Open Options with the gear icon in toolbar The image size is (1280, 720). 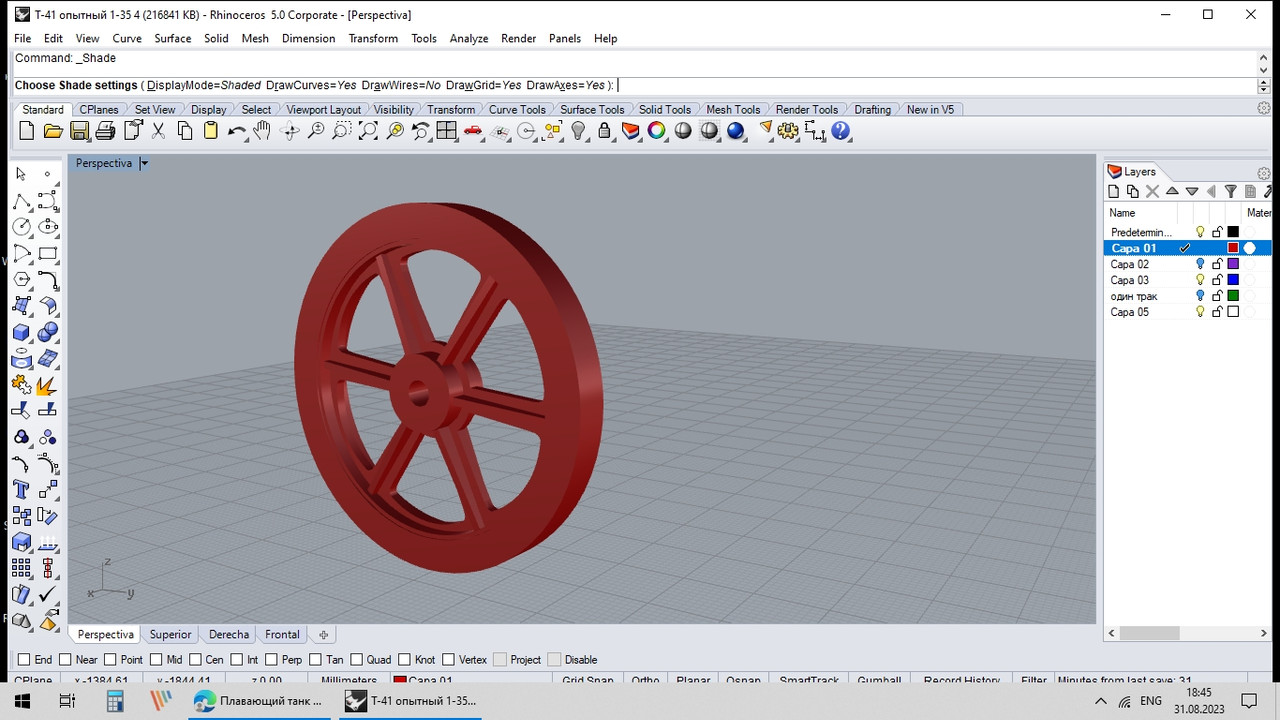[x=788, y=131]
